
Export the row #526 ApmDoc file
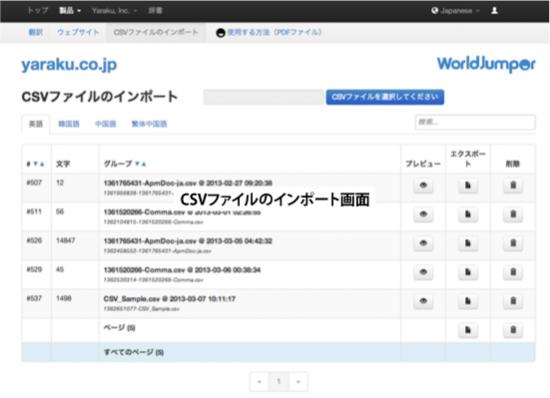click(x=468, y=243)
